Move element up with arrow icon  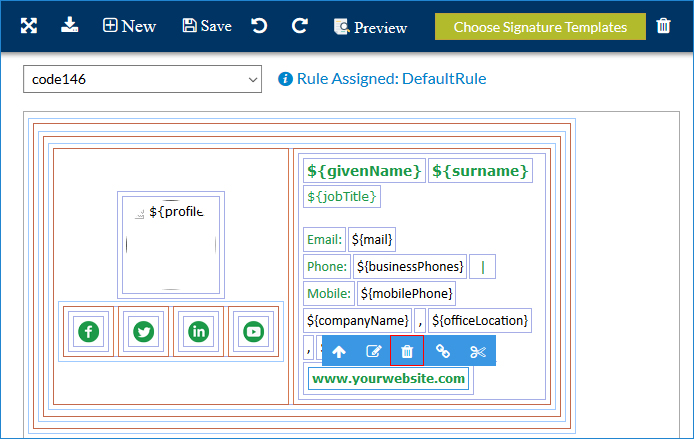point(339,351)
